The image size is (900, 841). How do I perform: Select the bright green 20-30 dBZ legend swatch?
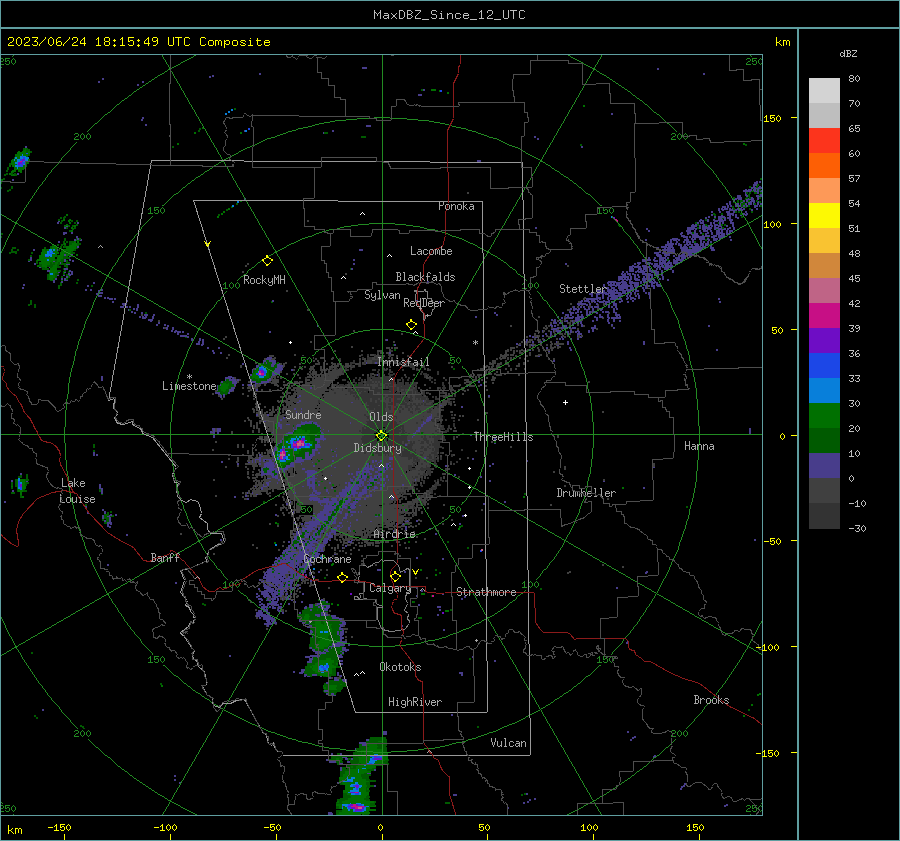click(x=824, y=416)
